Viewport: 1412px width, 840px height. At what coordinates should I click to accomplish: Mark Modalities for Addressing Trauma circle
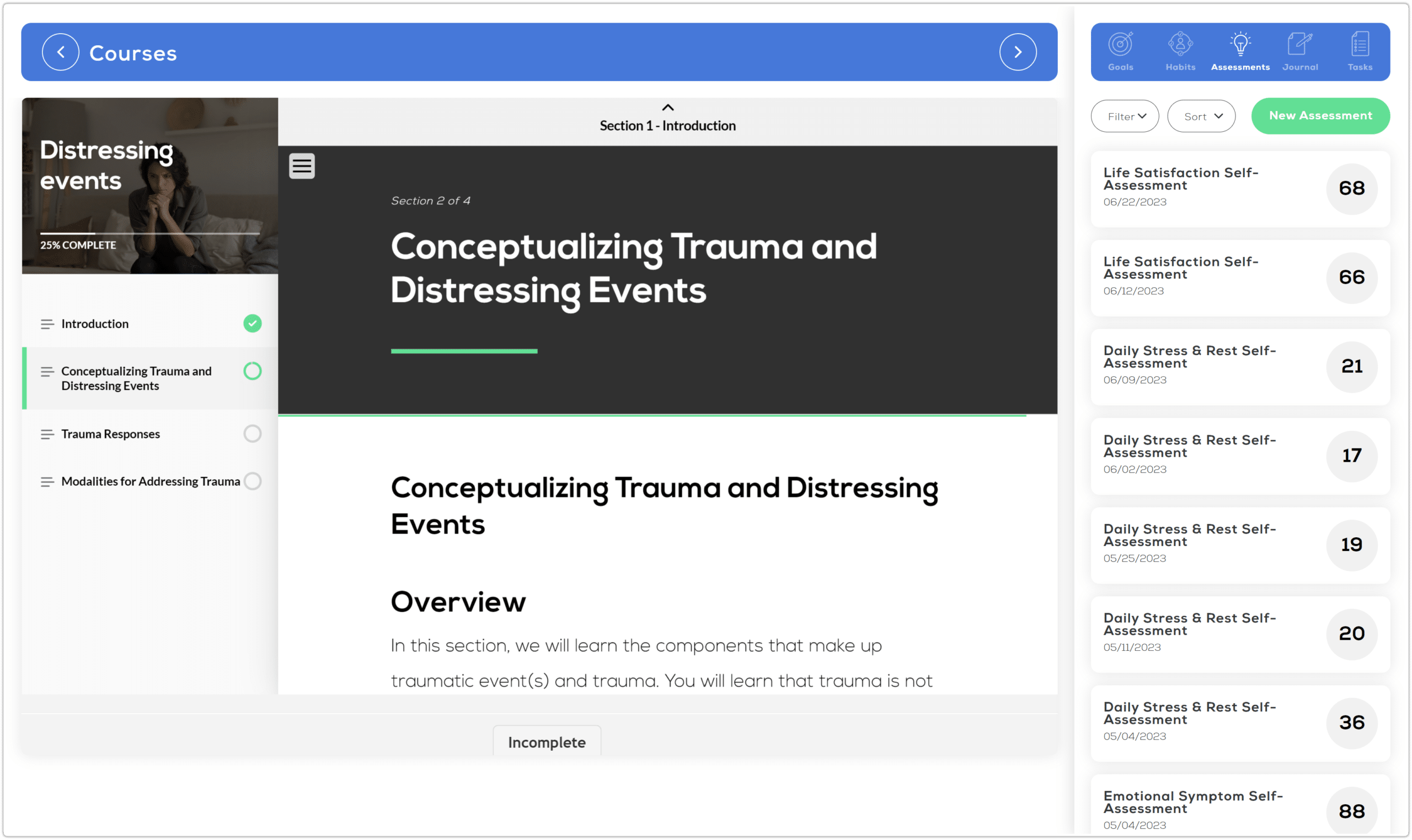point(253,481)
